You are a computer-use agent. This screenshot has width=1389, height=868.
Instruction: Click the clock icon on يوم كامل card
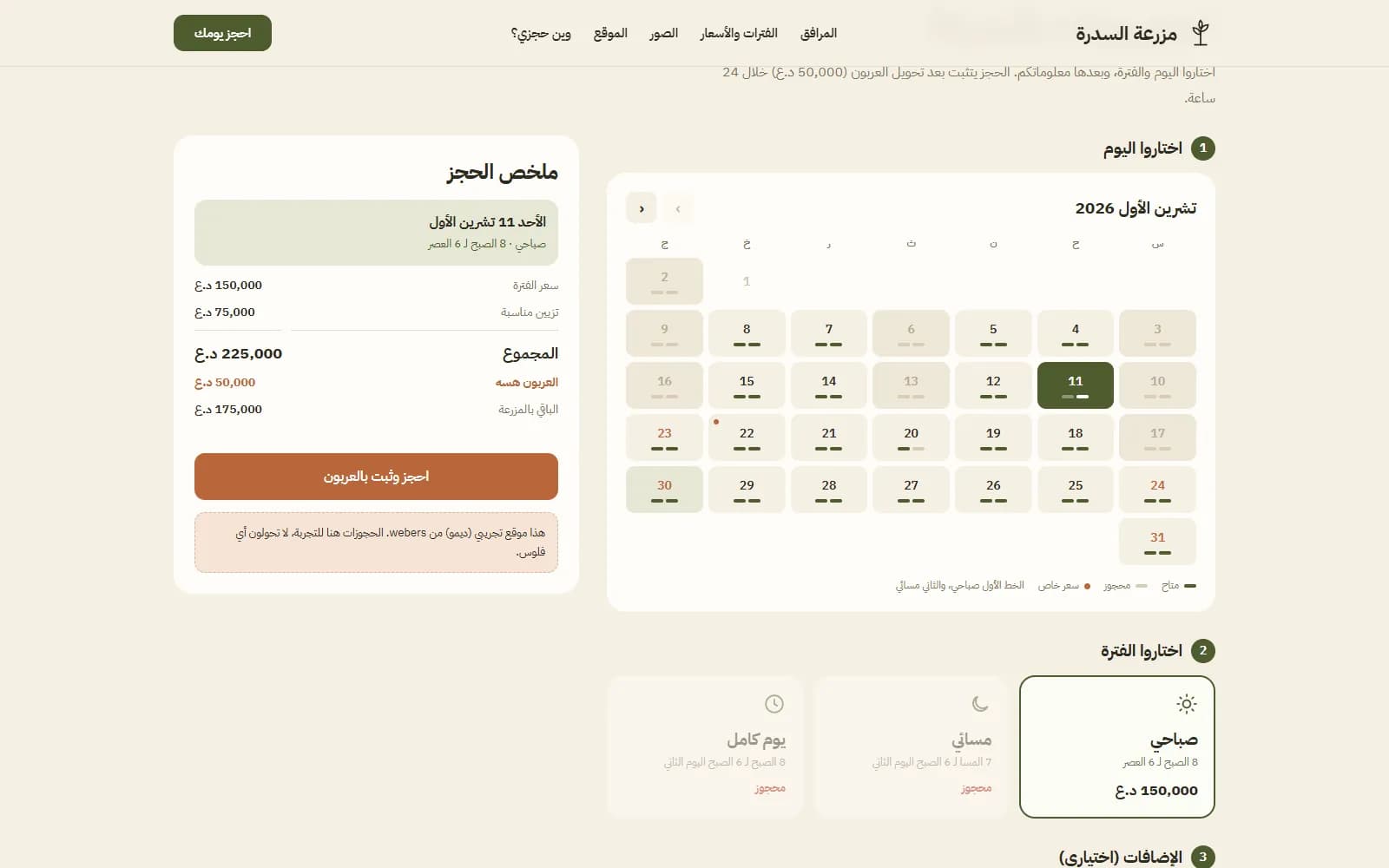pyautogui.click(x=774, y=704)
